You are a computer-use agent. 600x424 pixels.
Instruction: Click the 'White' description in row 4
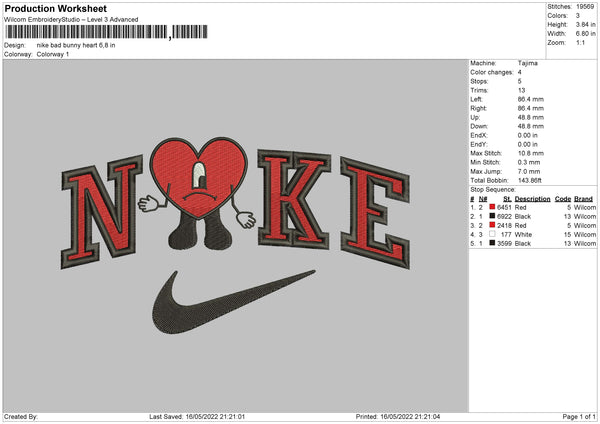(x=523, y=235)
